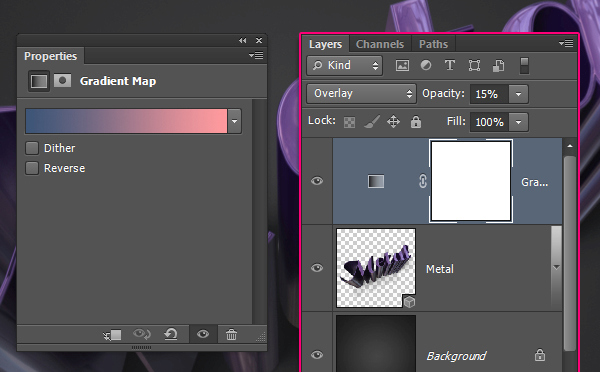This screenshot has width=600, height=372.
Task: Click the lock transparent pixels icon
Action: (349, 122)
